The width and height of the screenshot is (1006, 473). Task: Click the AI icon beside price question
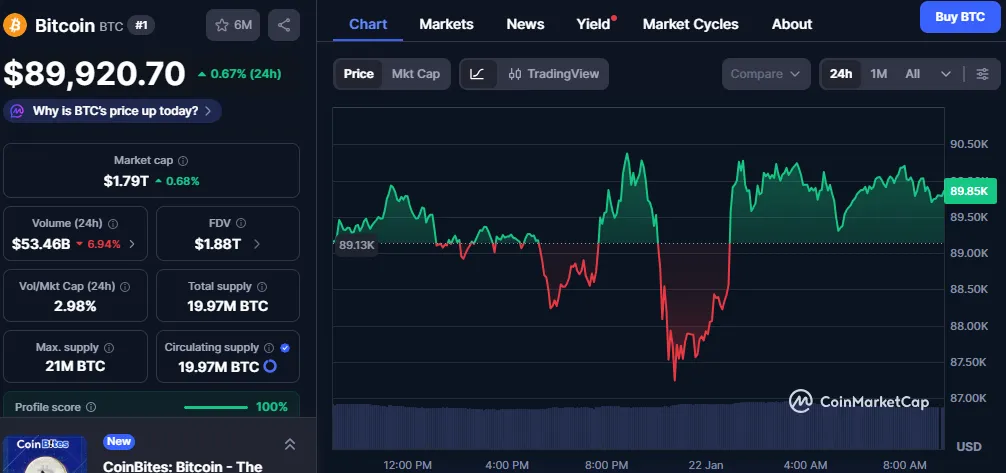click(18, 111)
